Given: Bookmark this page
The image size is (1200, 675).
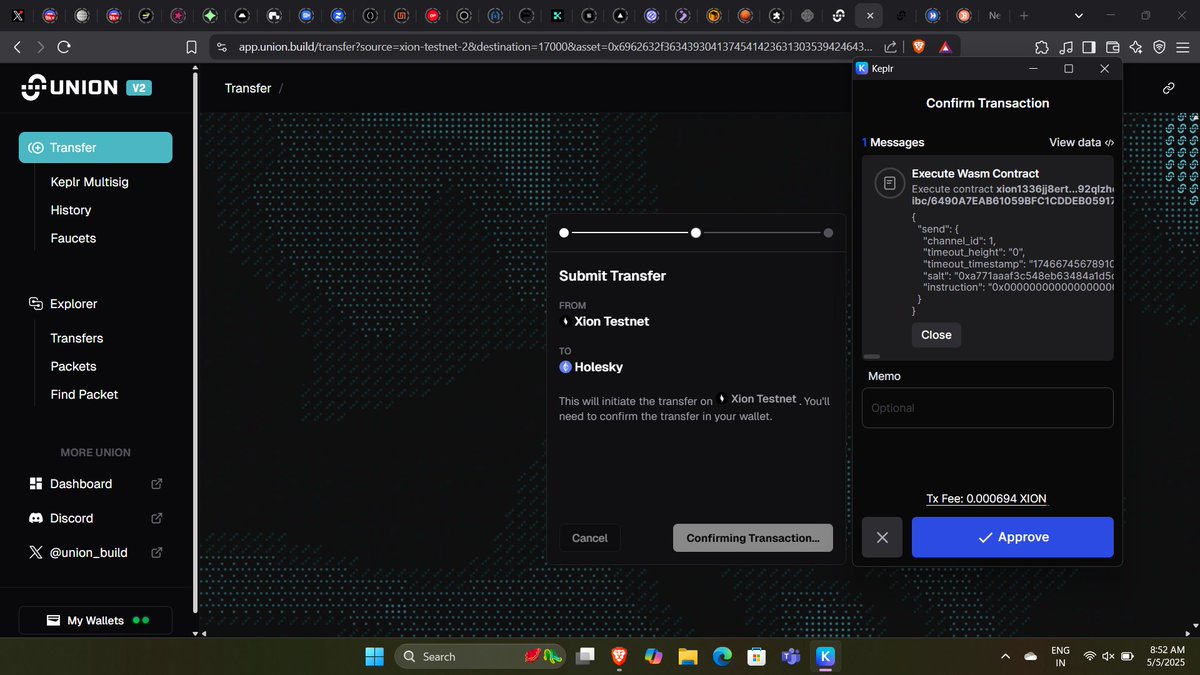Looking at the screenshot, I should pos(192,47).
